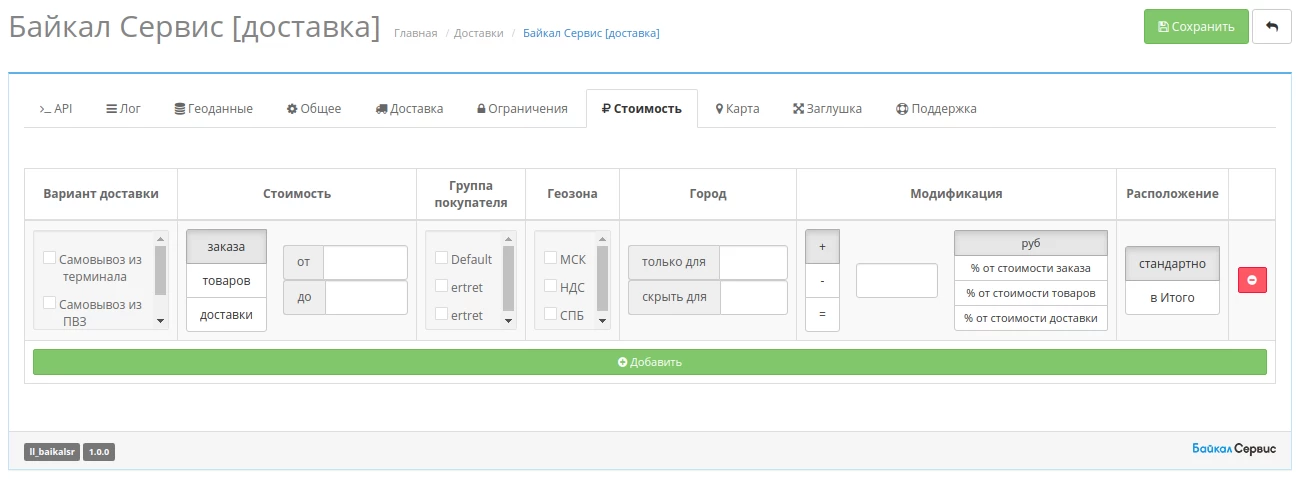Click the Байкал Сервис footer logo

pos(1234,449)
